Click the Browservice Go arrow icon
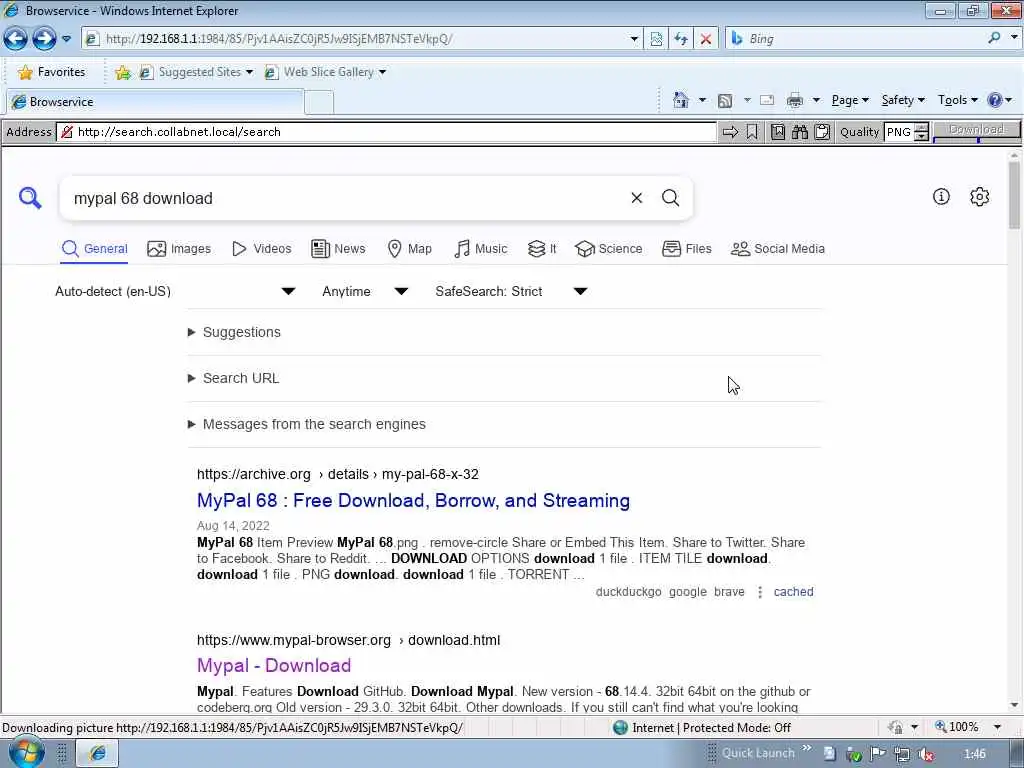The width and height of the screenshot is (1024, 768). pos(730,132)
